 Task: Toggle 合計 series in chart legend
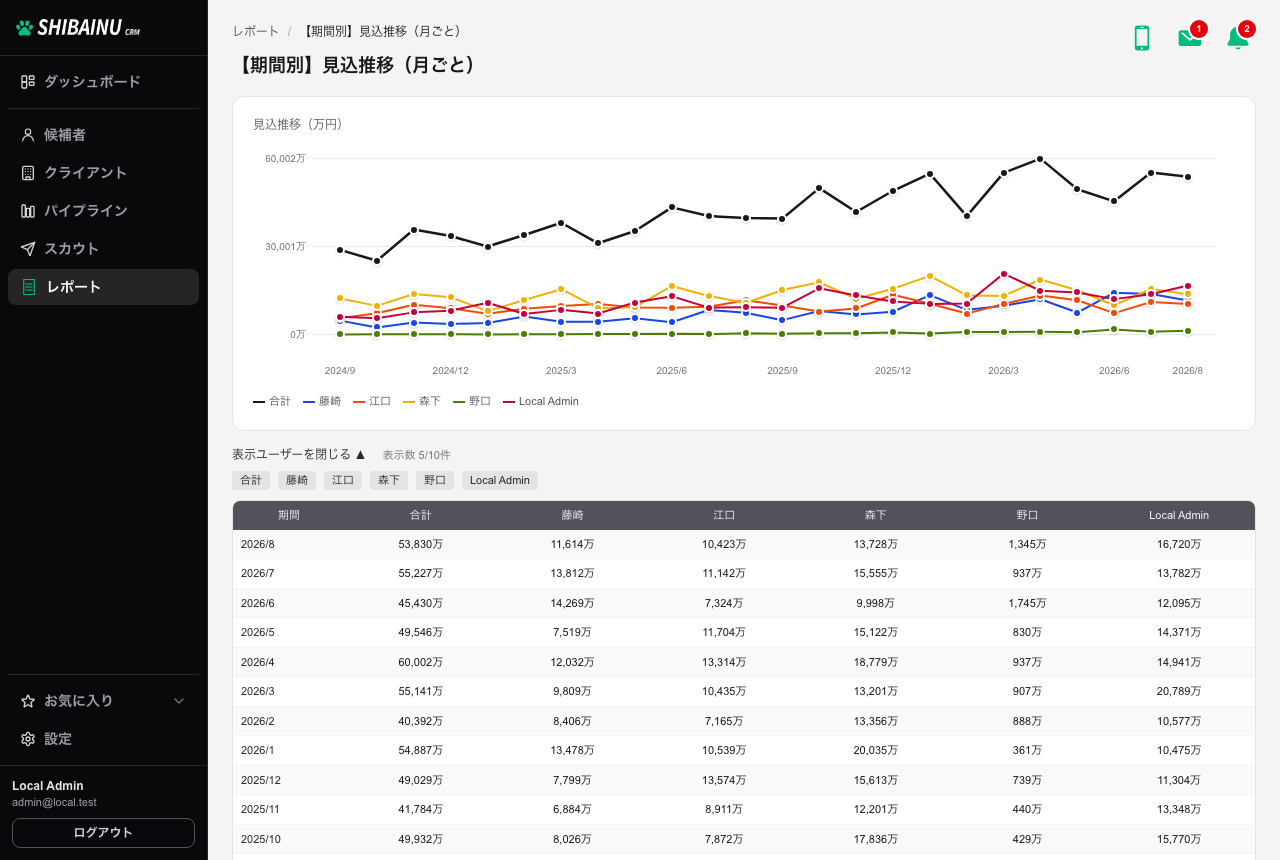(272, 401)
